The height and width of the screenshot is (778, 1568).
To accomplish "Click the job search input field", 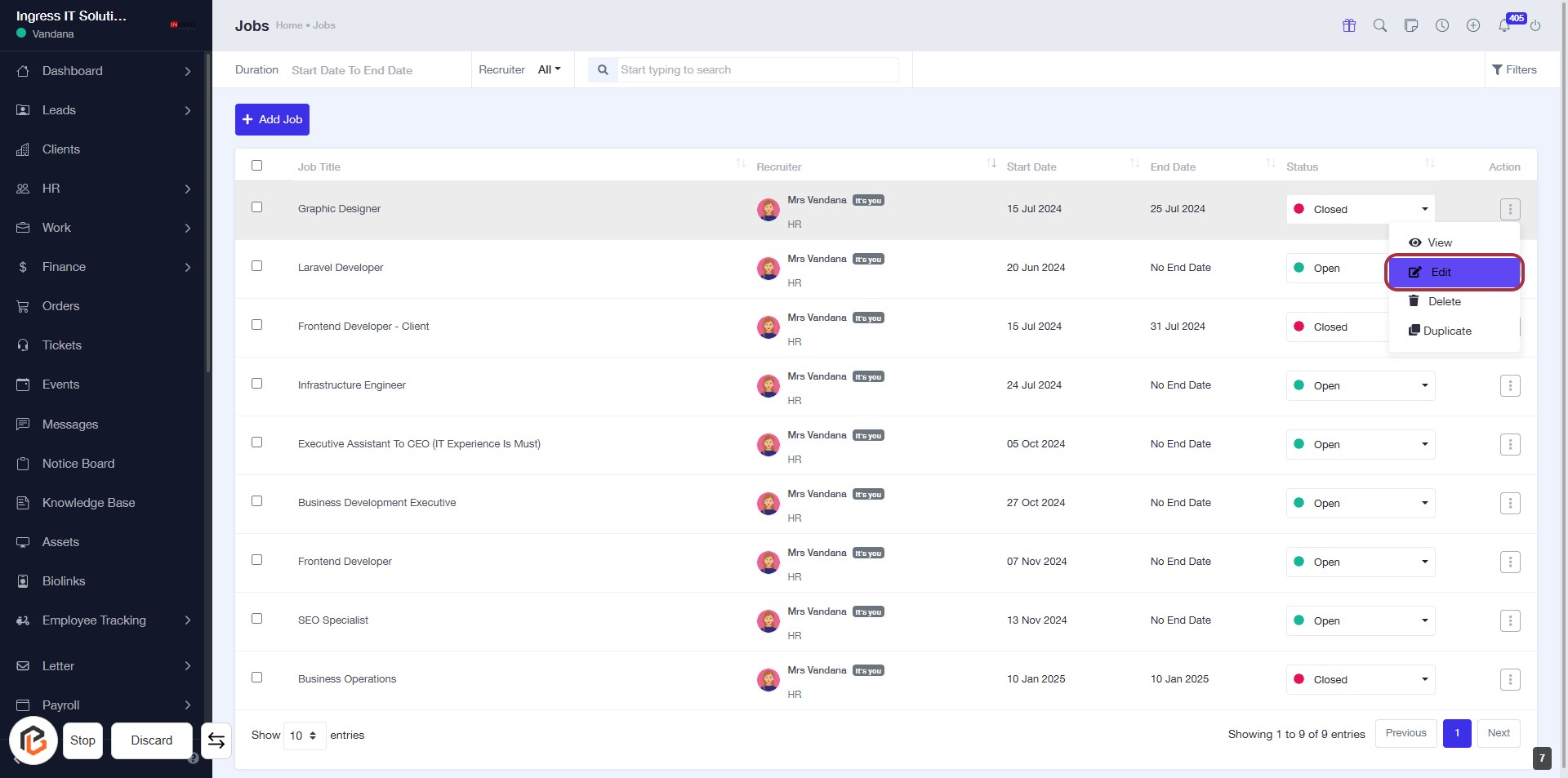I will coord(757,70).
